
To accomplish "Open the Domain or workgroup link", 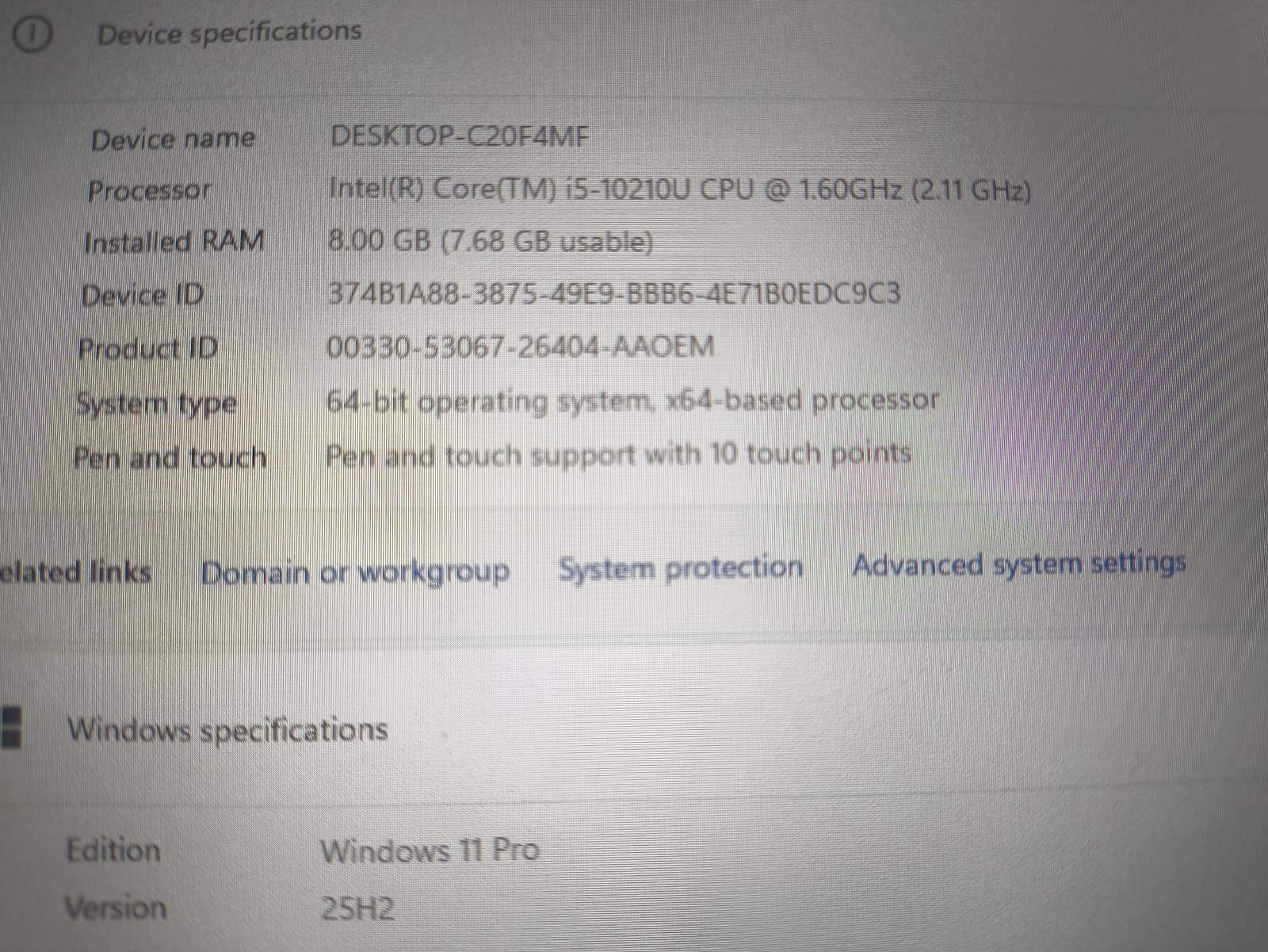I will tap(355, 572).
